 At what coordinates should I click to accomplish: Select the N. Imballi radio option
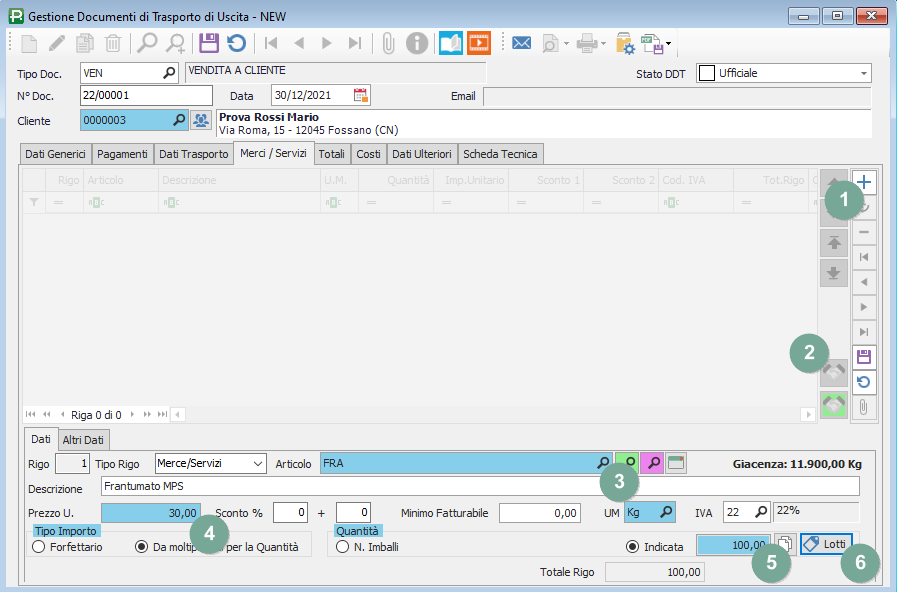click(342, 547)
